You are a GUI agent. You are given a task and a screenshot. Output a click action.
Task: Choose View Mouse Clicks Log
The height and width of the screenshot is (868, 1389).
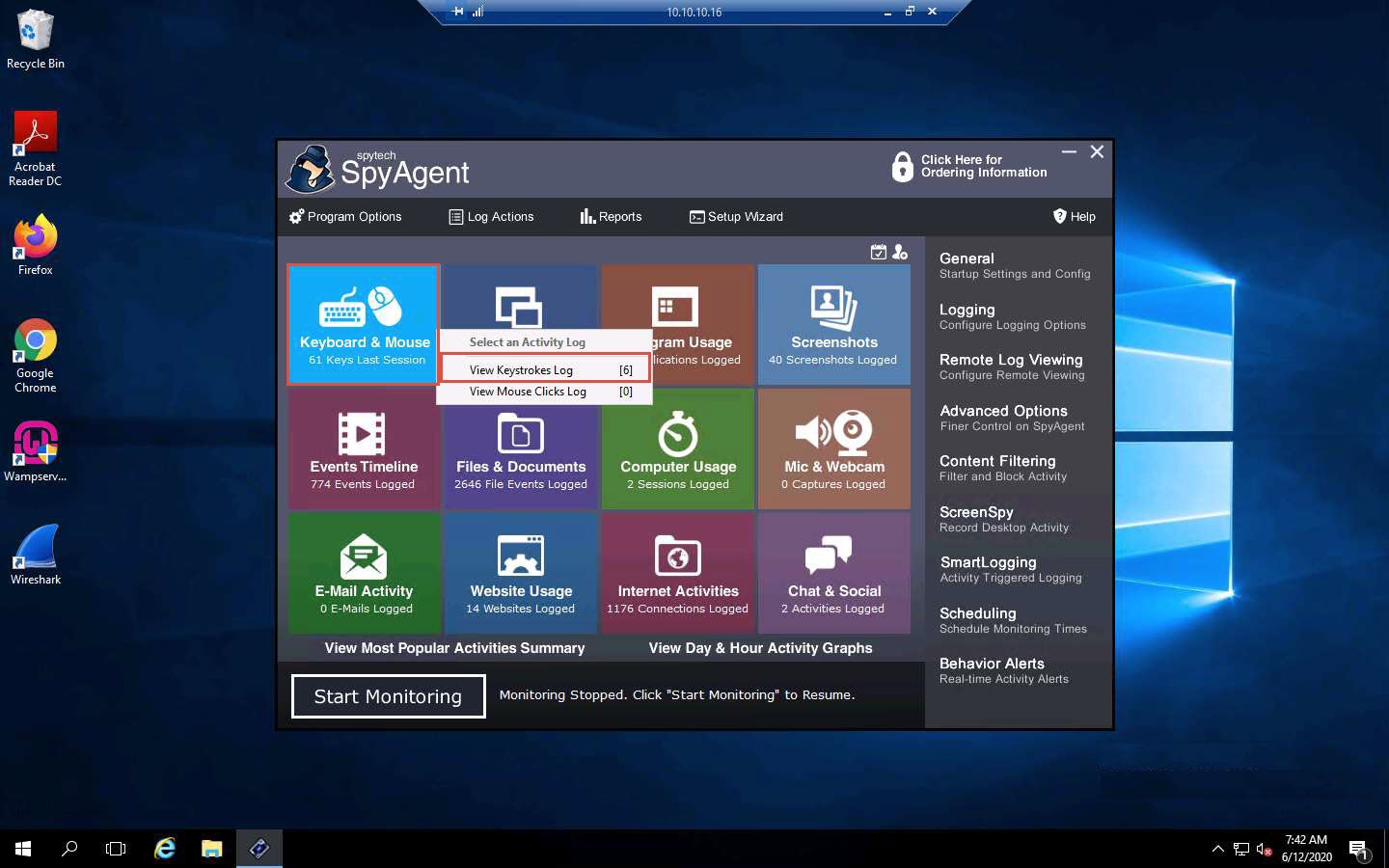[x=546, y=392]
